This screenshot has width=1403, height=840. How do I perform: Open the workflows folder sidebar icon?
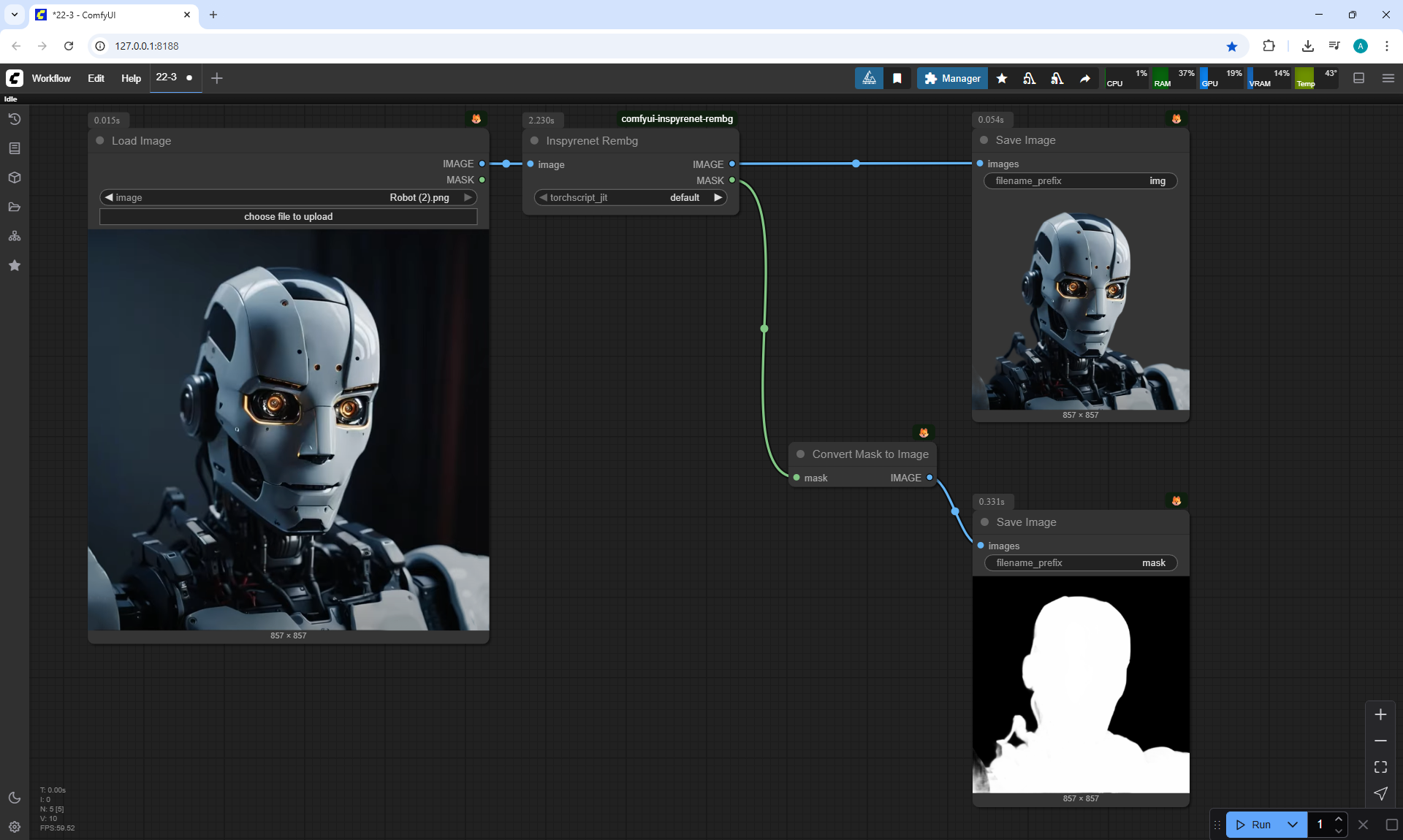[x=15, y=207]
